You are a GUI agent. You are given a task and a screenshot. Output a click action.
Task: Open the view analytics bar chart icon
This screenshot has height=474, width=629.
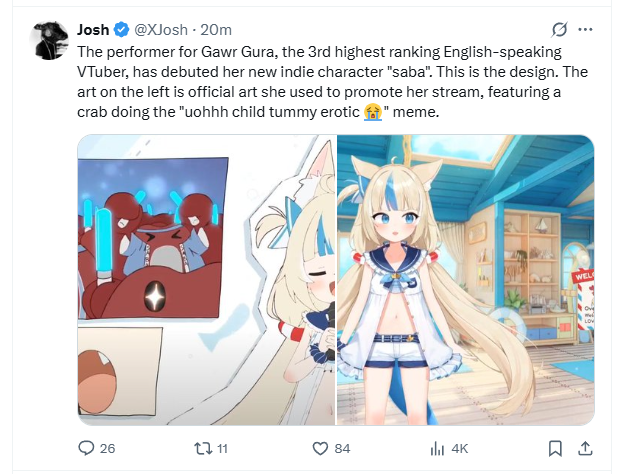[437, 448]
